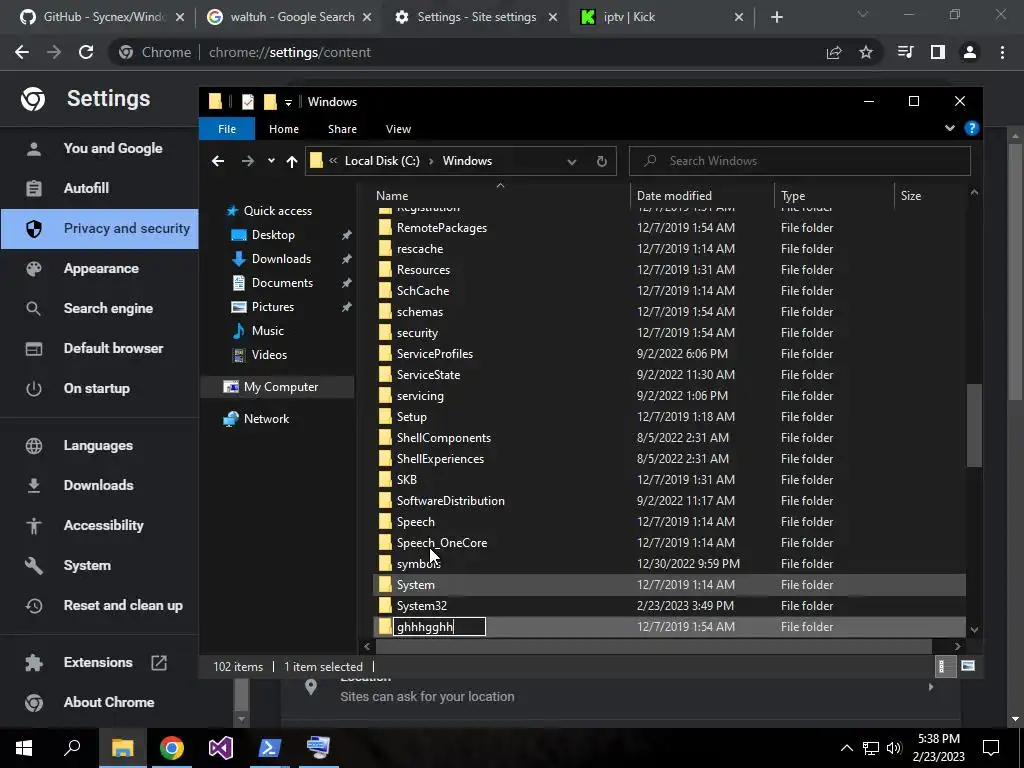This screenshot has width=1024, height=768.
Task: Go up one folder level
Action: [x=292, y=161]
